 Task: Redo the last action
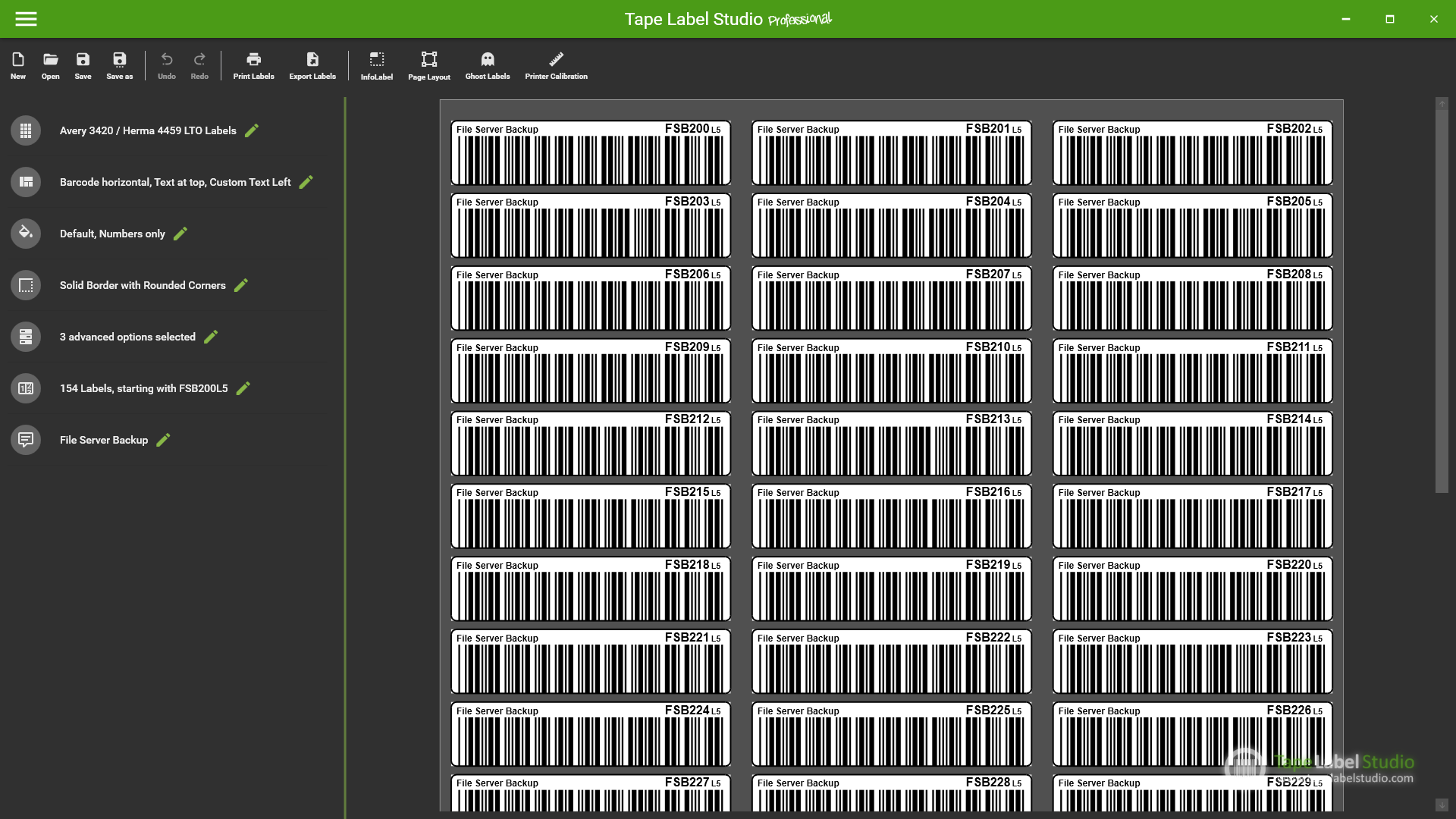tap(199, 65)
